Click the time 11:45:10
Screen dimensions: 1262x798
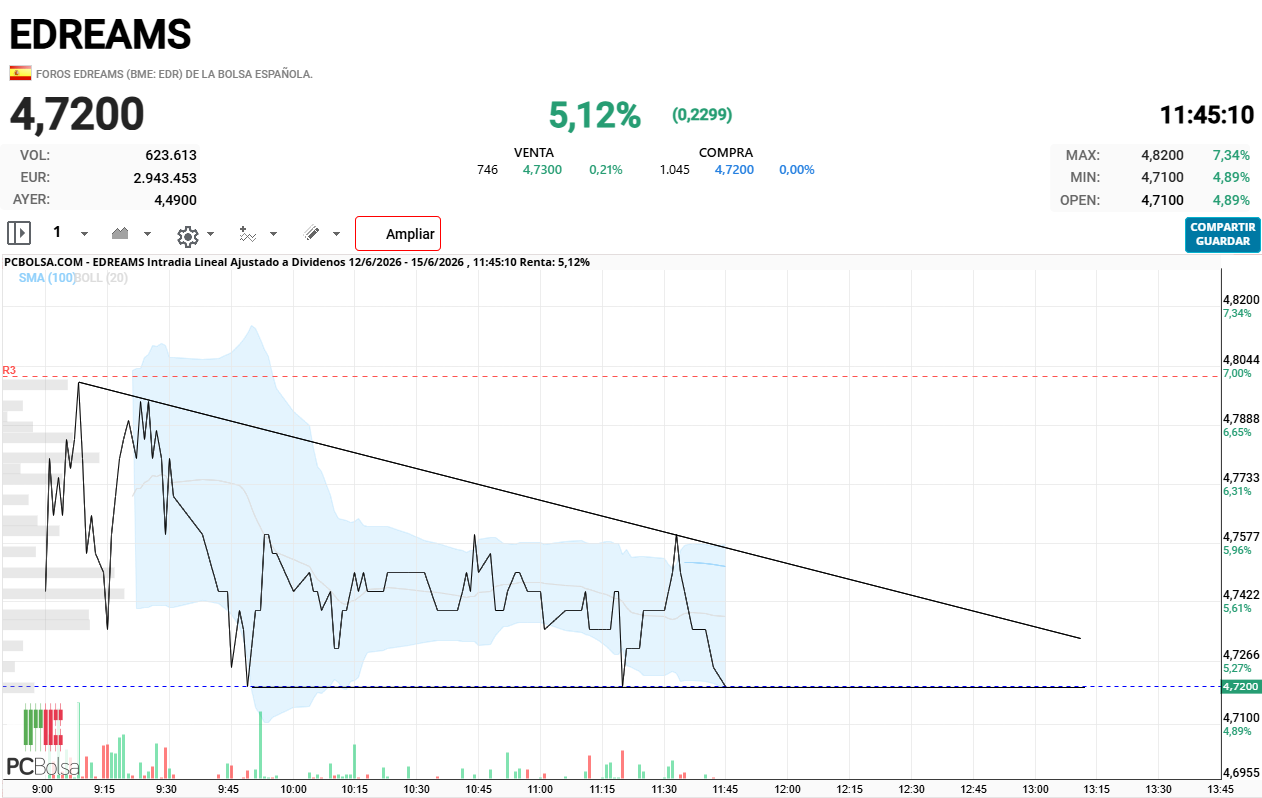coord(1207,115)
